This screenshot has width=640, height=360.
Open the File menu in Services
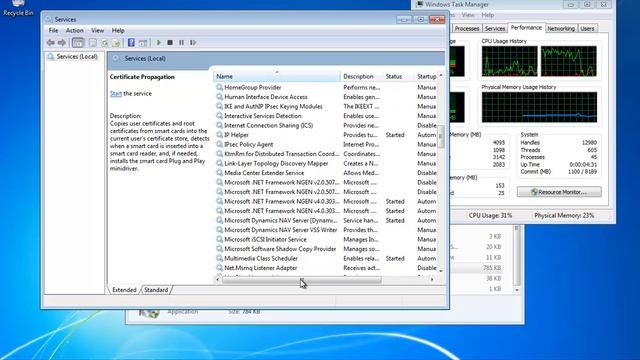53,31
